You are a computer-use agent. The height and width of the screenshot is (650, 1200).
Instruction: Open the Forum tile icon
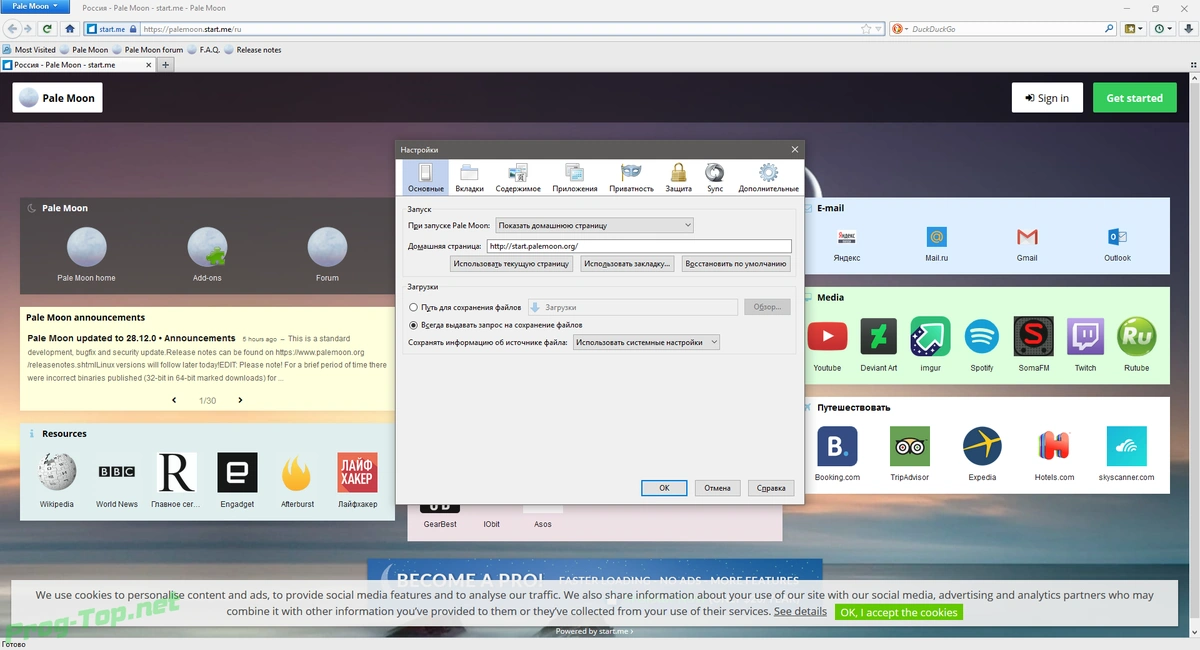point(327,248)
